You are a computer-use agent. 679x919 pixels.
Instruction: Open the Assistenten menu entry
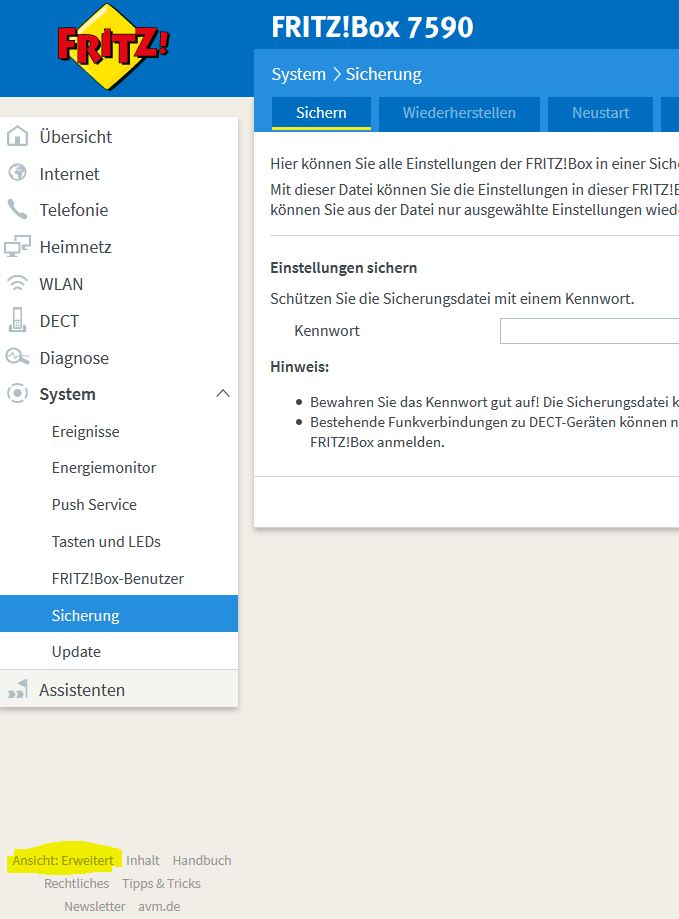pyautogui.click(x=119, y=689)
